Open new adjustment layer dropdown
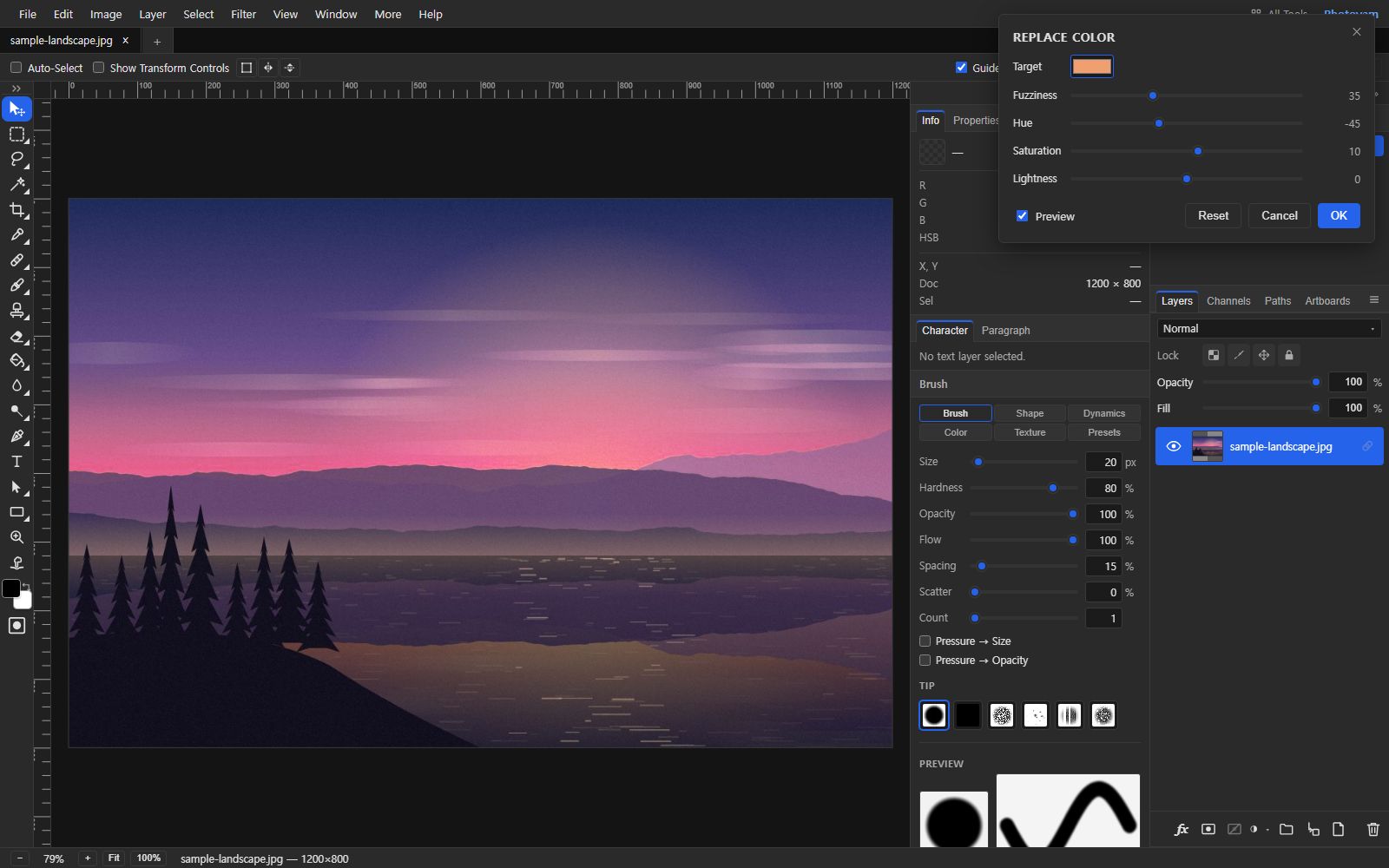 pos(1259,830)
